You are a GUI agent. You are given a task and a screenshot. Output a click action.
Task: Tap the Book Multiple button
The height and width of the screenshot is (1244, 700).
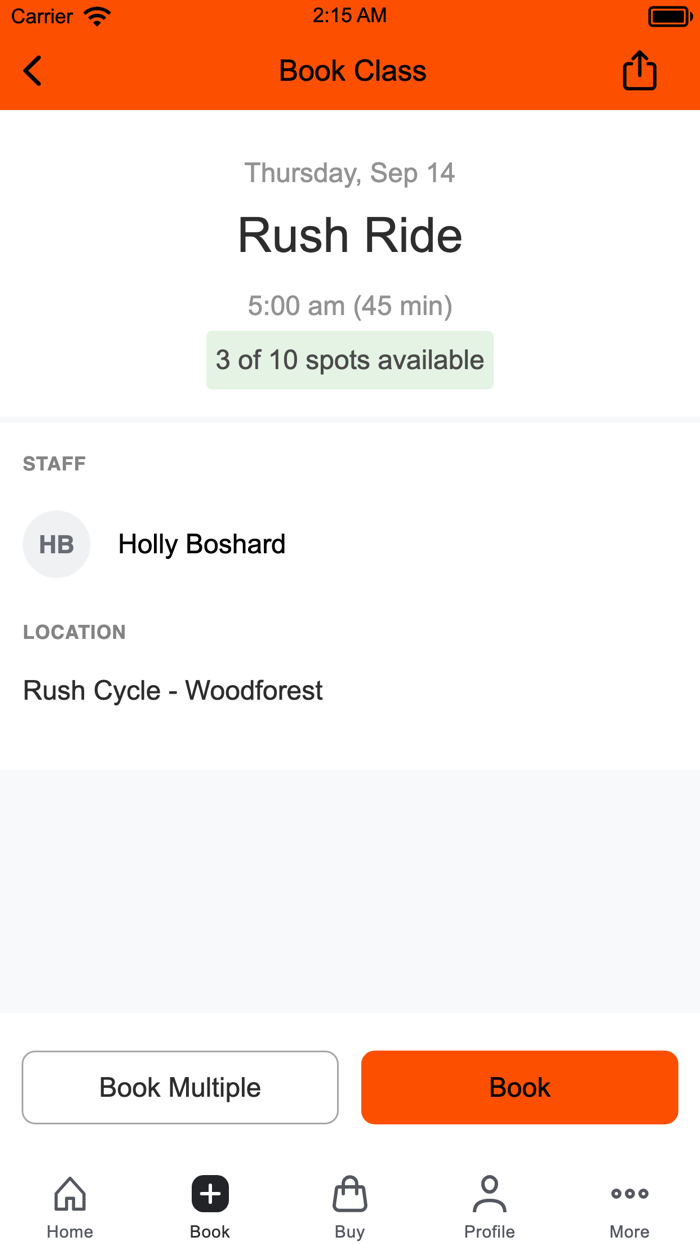[180, 1087]
